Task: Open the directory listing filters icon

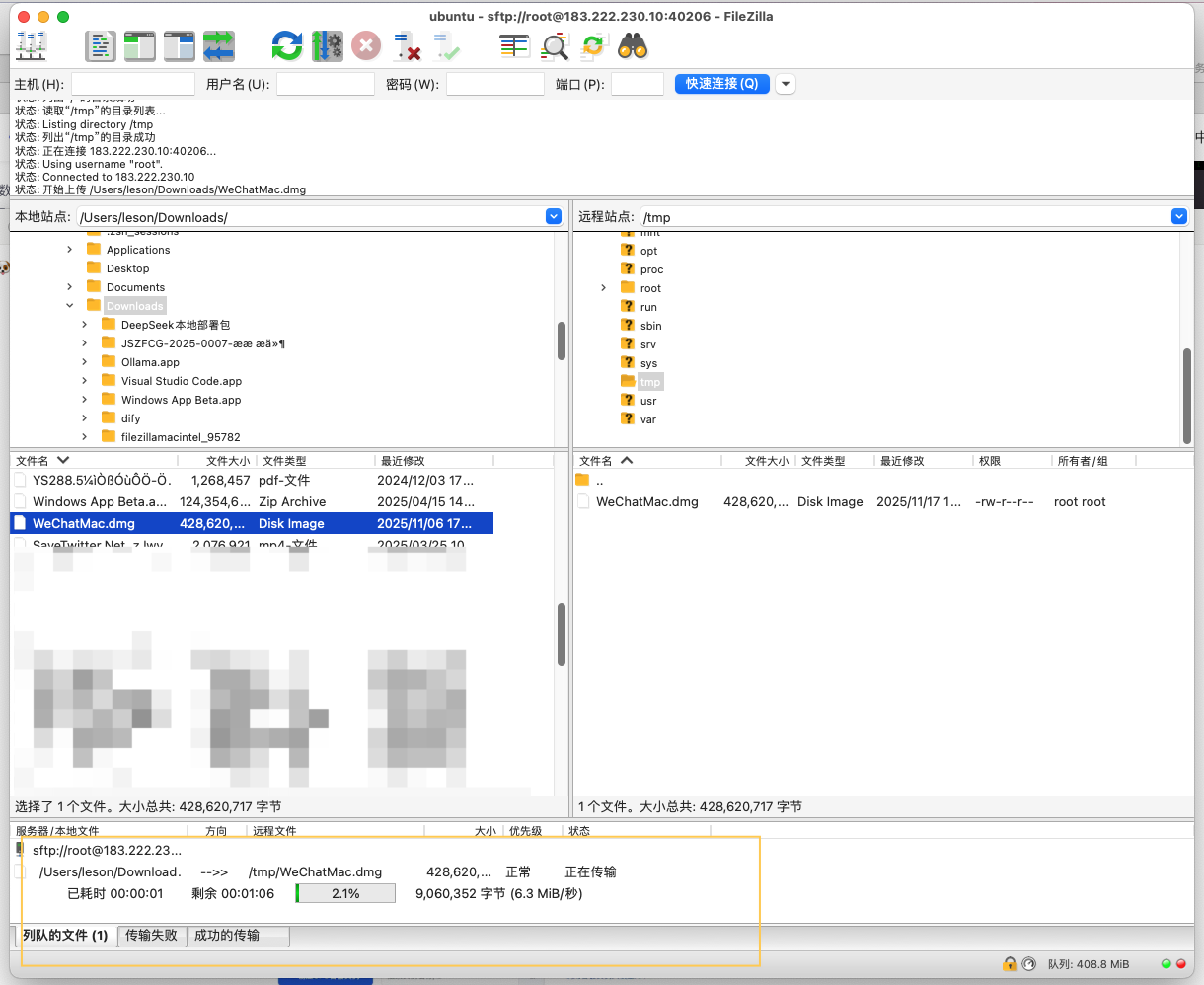Action: coord(514,45)
